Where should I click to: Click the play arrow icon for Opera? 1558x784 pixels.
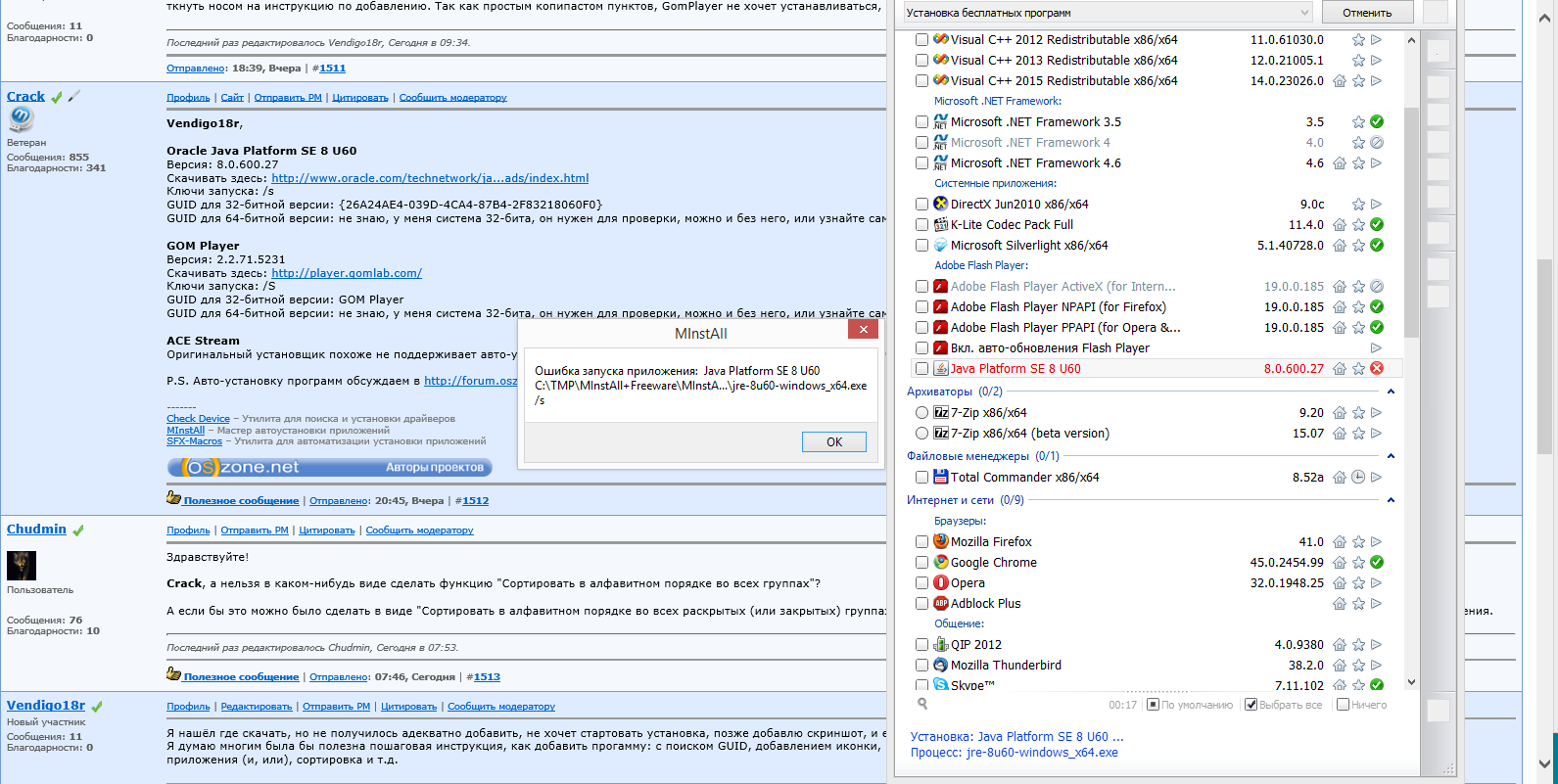[1377, 583]
